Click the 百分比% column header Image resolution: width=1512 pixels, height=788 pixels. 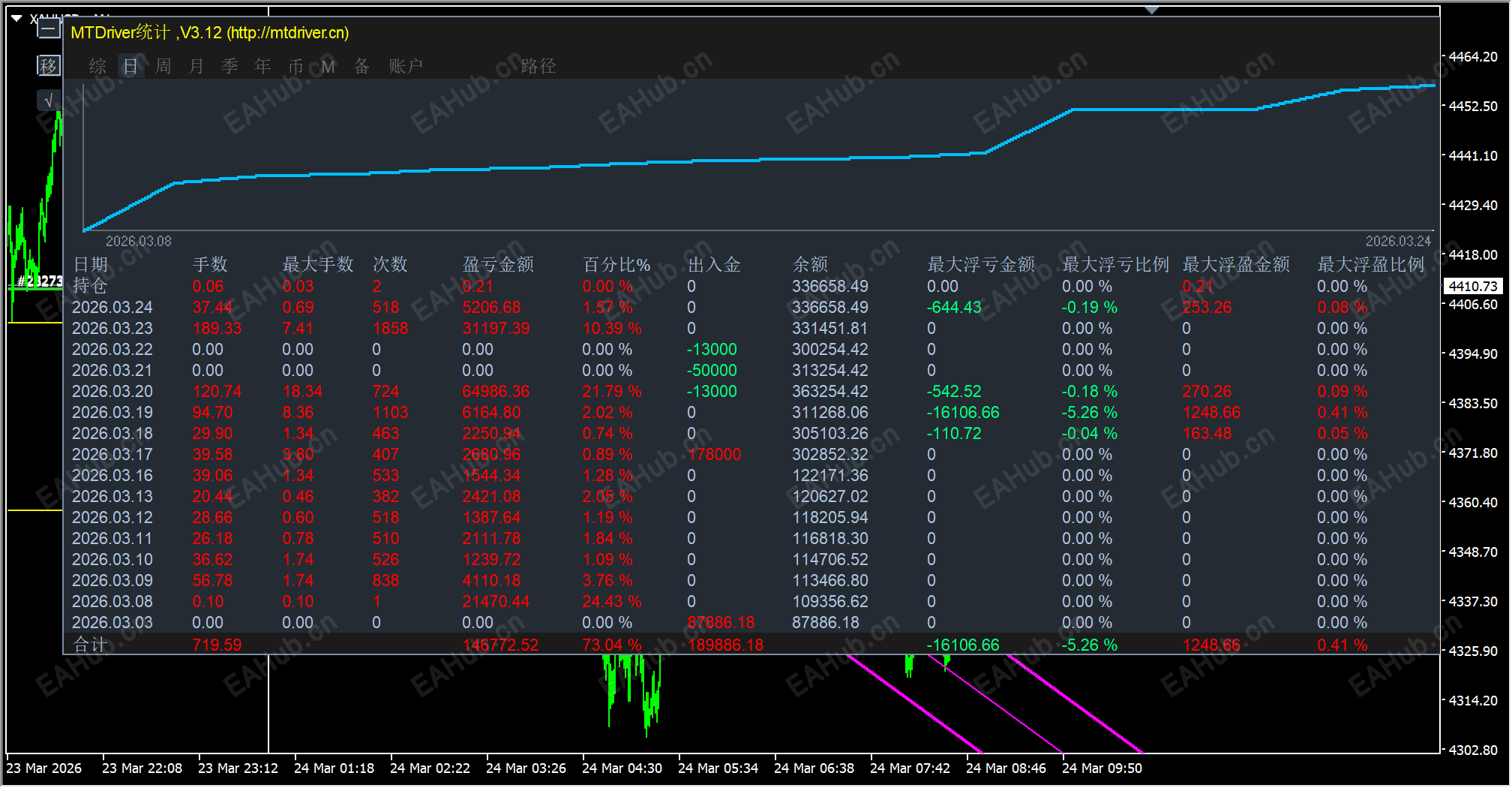click(616, 264)
